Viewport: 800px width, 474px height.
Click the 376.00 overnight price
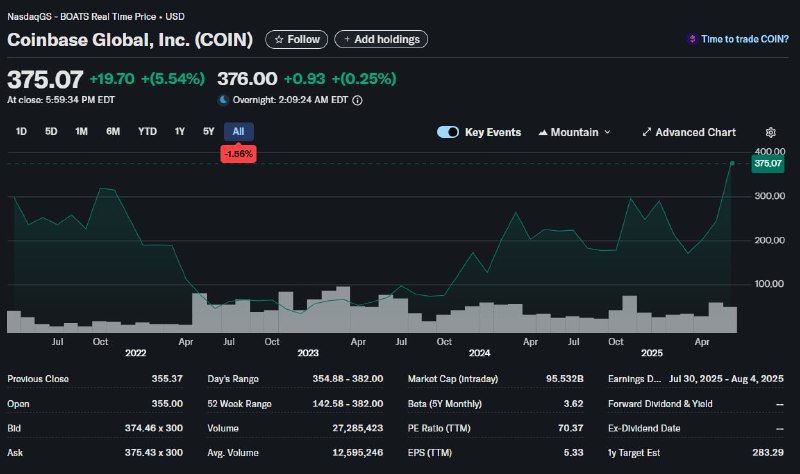coord(247,79)
